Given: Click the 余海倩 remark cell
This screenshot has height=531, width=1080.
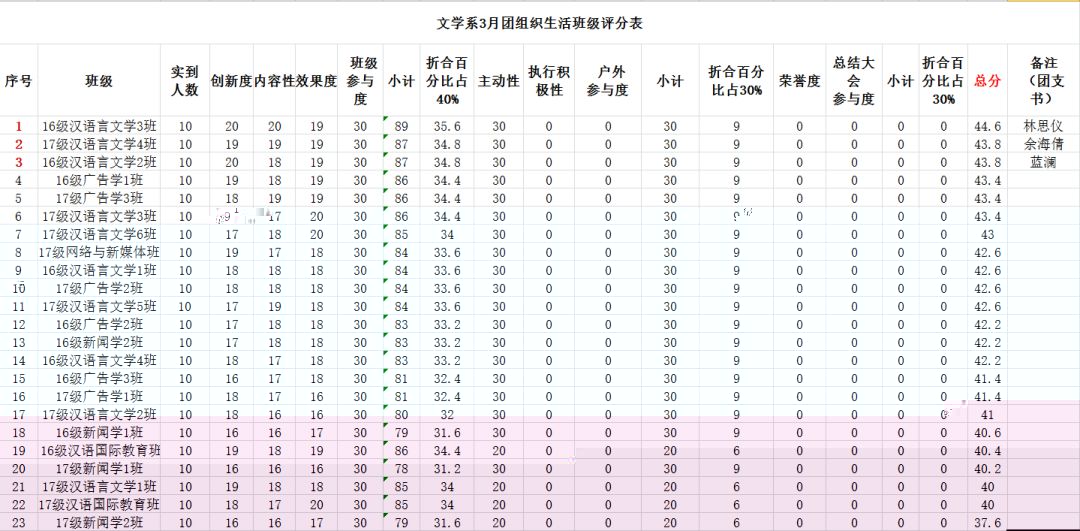Looking at the screenshot, I should point(1043,145).
